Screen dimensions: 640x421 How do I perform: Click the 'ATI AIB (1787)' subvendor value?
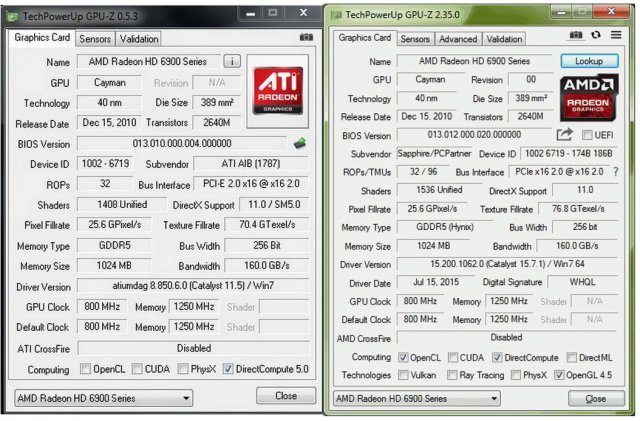[251, 164]
